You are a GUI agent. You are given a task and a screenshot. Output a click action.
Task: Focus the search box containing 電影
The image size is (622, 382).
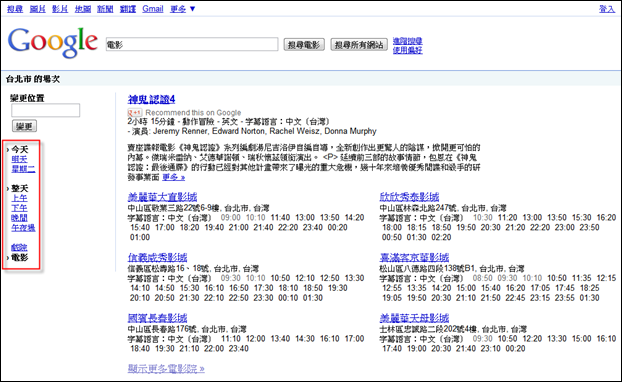click(x=192, y=44)
